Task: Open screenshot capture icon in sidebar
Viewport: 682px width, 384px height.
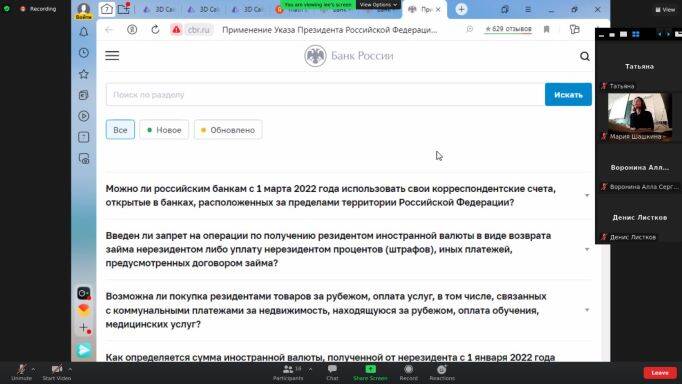Action: click(84, 159)
